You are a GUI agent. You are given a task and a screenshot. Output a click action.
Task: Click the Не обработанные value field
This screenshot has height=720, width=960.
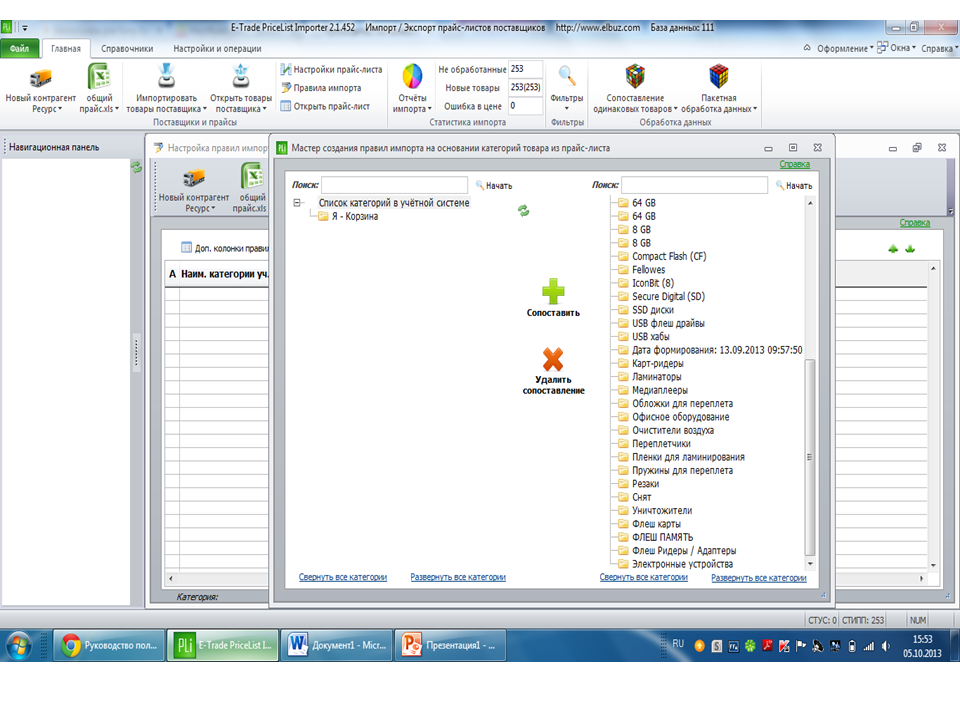point(525,69)
